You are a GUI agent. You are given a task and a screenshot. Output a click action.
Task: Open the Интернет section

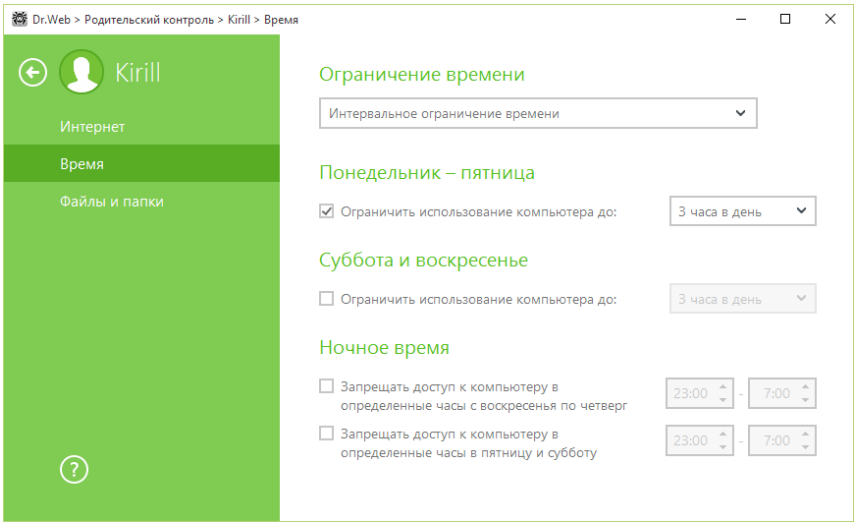(142, 127)
